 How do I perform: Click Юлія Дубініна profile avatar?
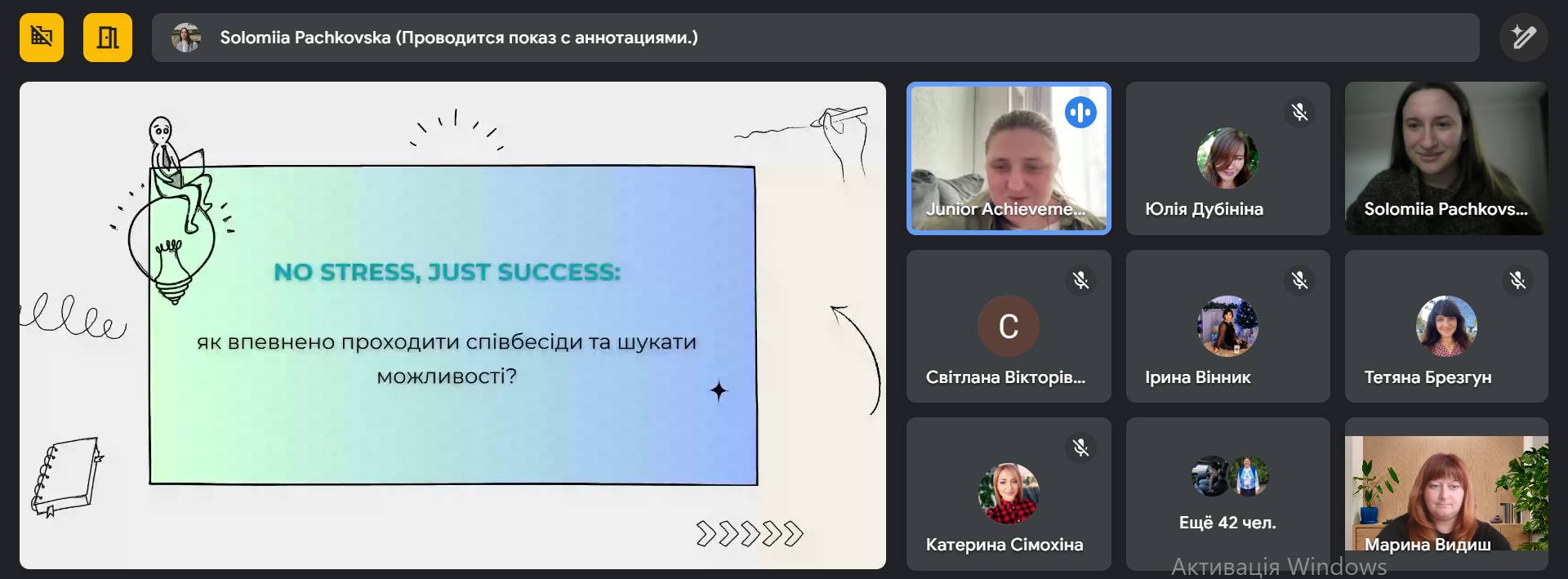tap(1227, 158)
